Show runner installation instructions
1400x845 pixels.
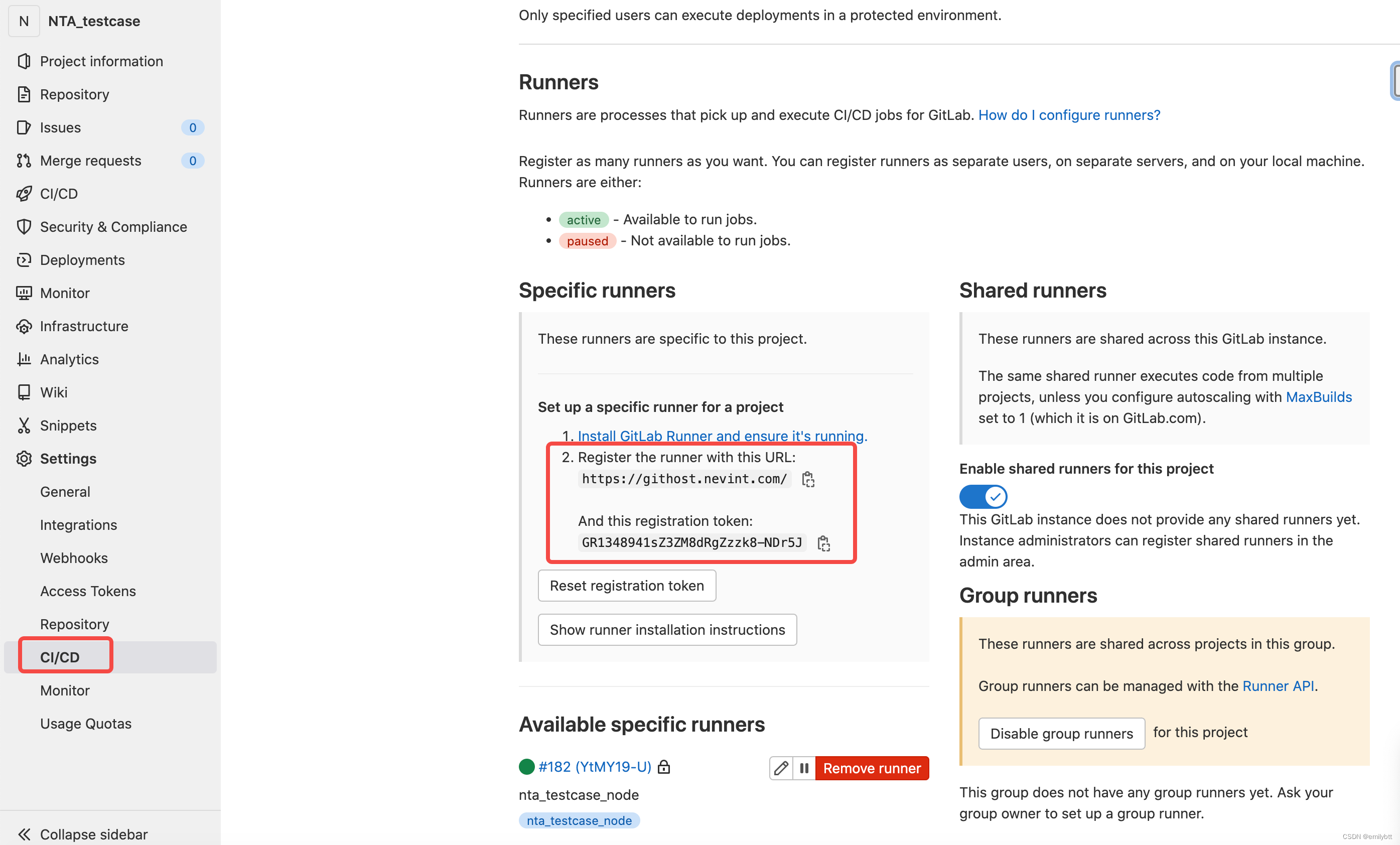pos(667,630)
